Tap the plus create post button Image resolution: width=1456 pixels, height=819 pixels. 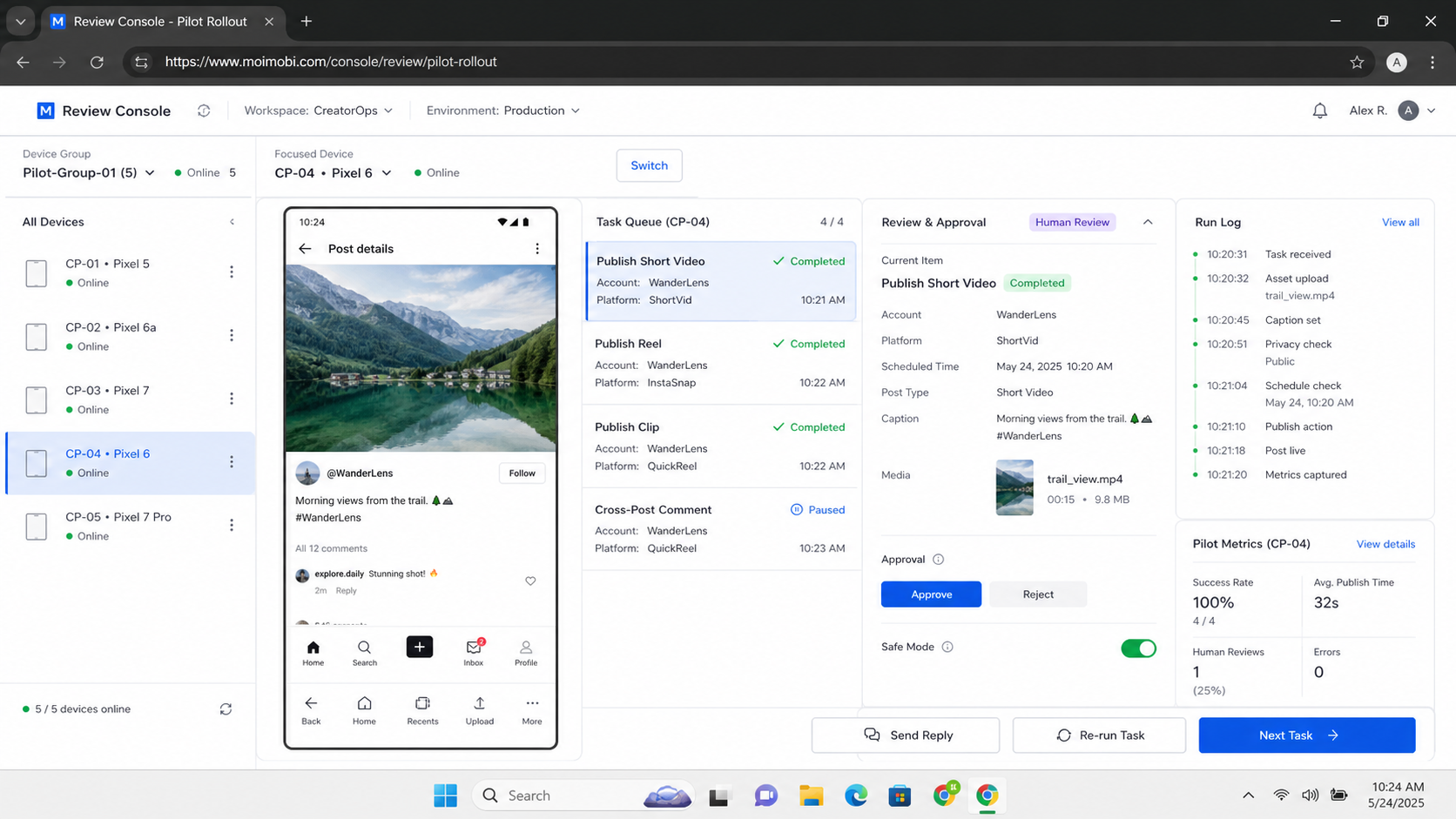coord(420,647)
